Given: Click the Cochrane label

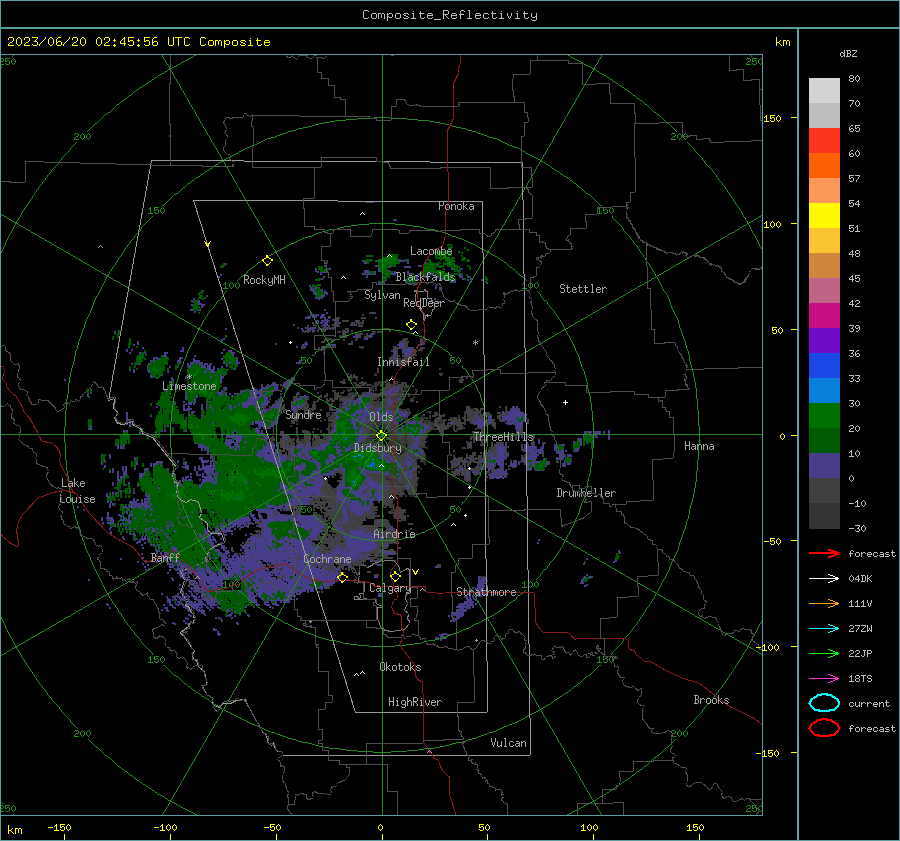Looking at the screenshot, I should pyautogui.click(x=327, y=559).
